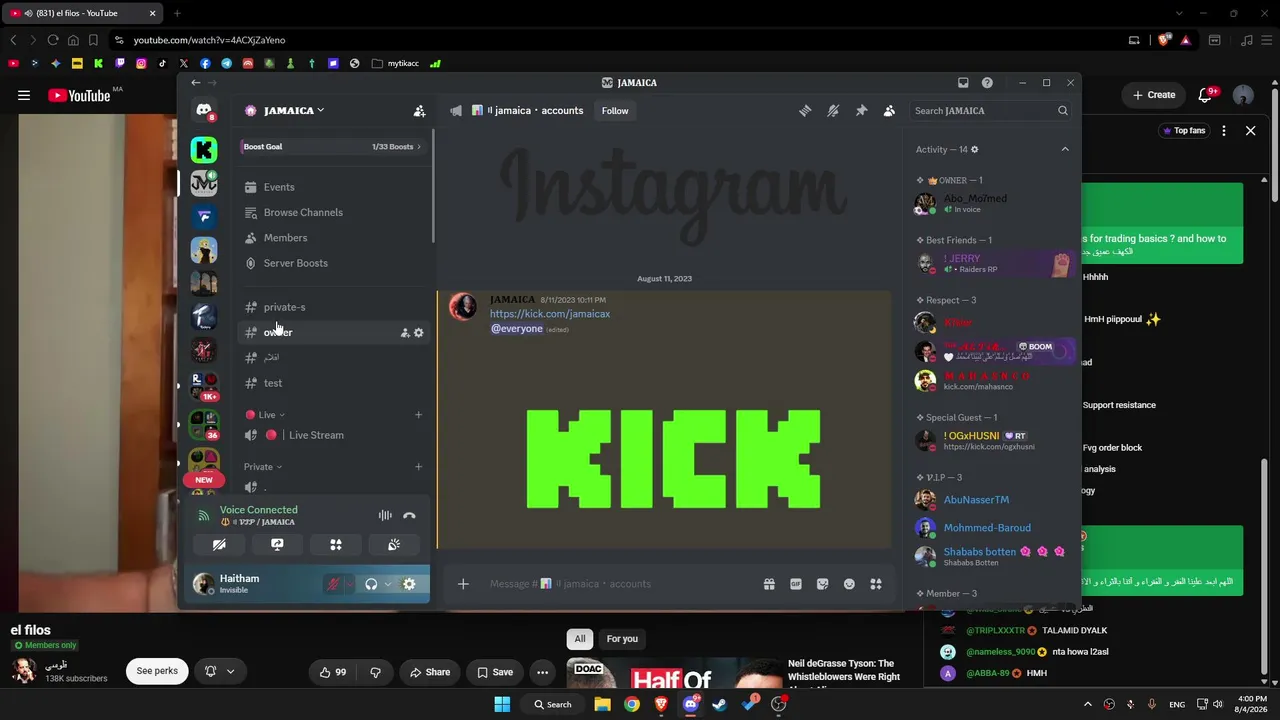
Task: Open the gift icon in message bar
Action: pyautogui.click(x=769, y=584)
